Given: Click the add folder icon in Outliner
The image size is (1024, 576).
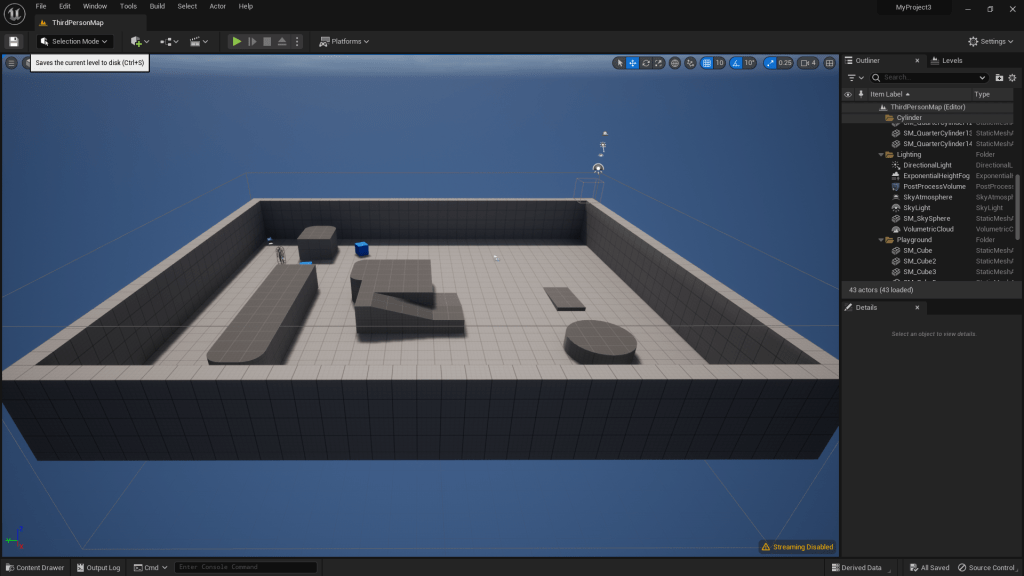Looking at the screenshot, I should 998,77.
